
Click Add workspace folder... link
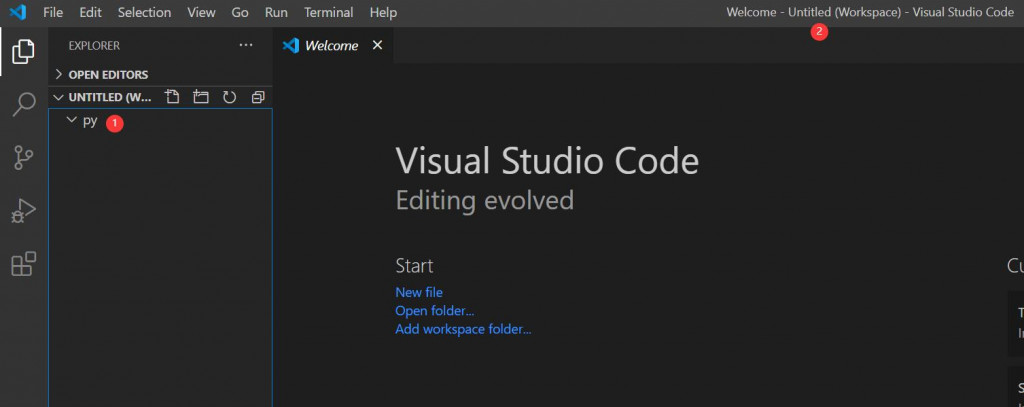point(463,329)
